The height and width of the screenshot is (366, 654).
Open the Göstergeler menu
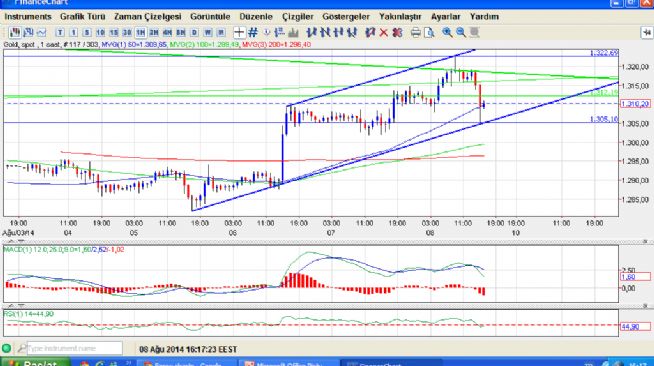(346, 17)
